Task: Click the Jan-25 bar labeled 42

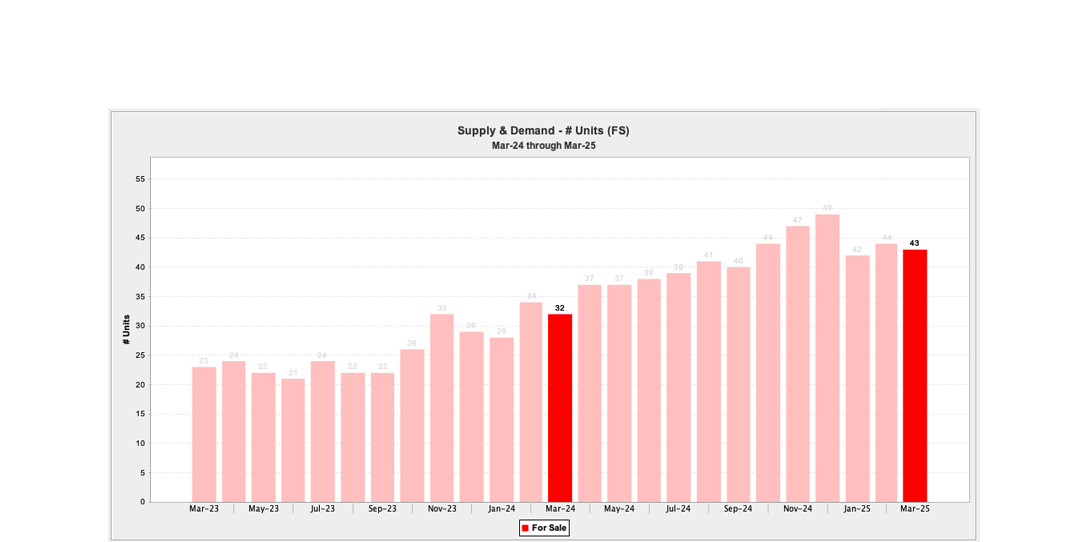Action: pos(857,378)
